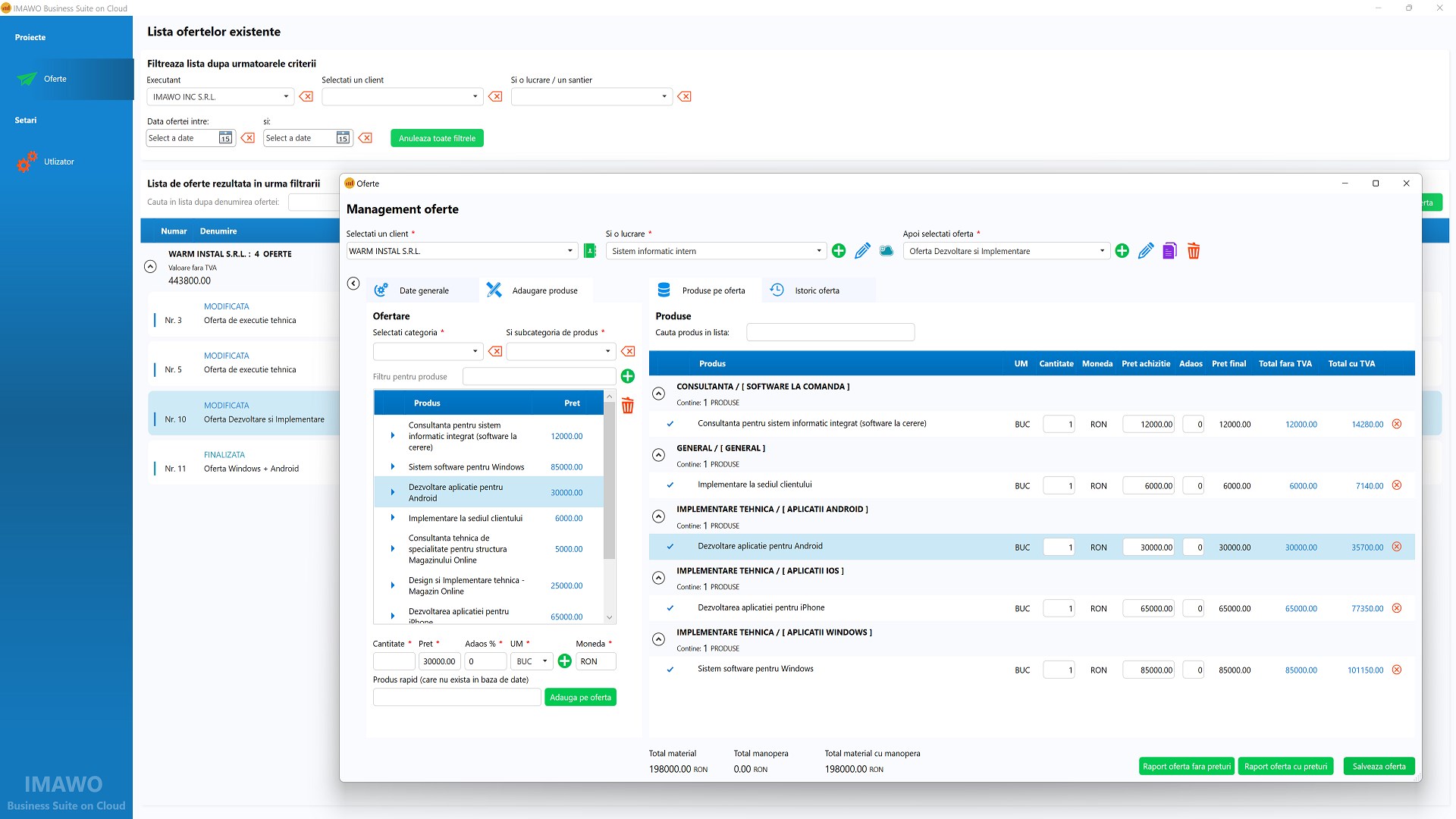Delete the selected offer with trash icon
The image size is (1456, 819).
click(1194, 251)
